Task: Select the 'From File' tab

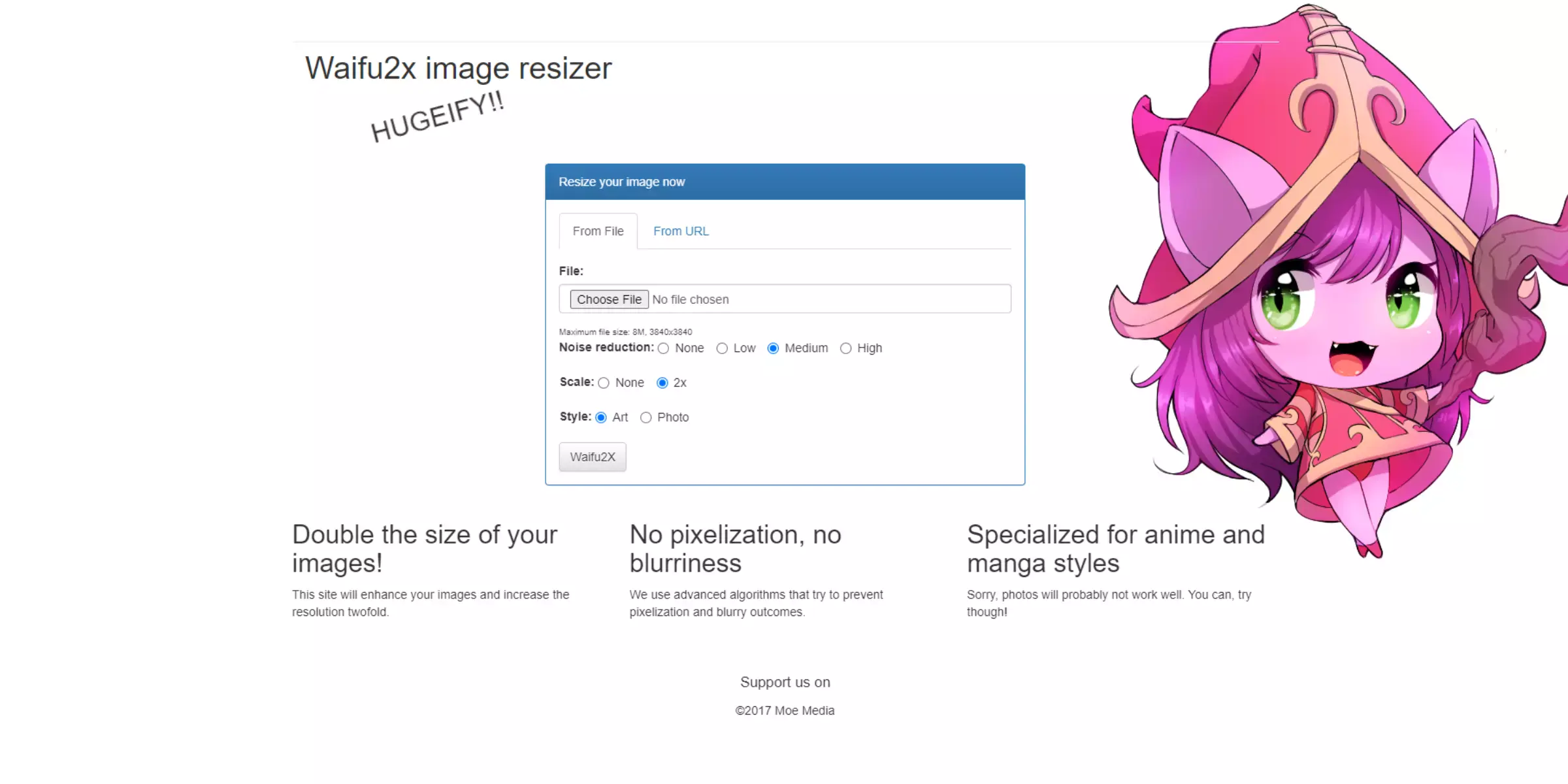Action: click(x=597, y=231)
